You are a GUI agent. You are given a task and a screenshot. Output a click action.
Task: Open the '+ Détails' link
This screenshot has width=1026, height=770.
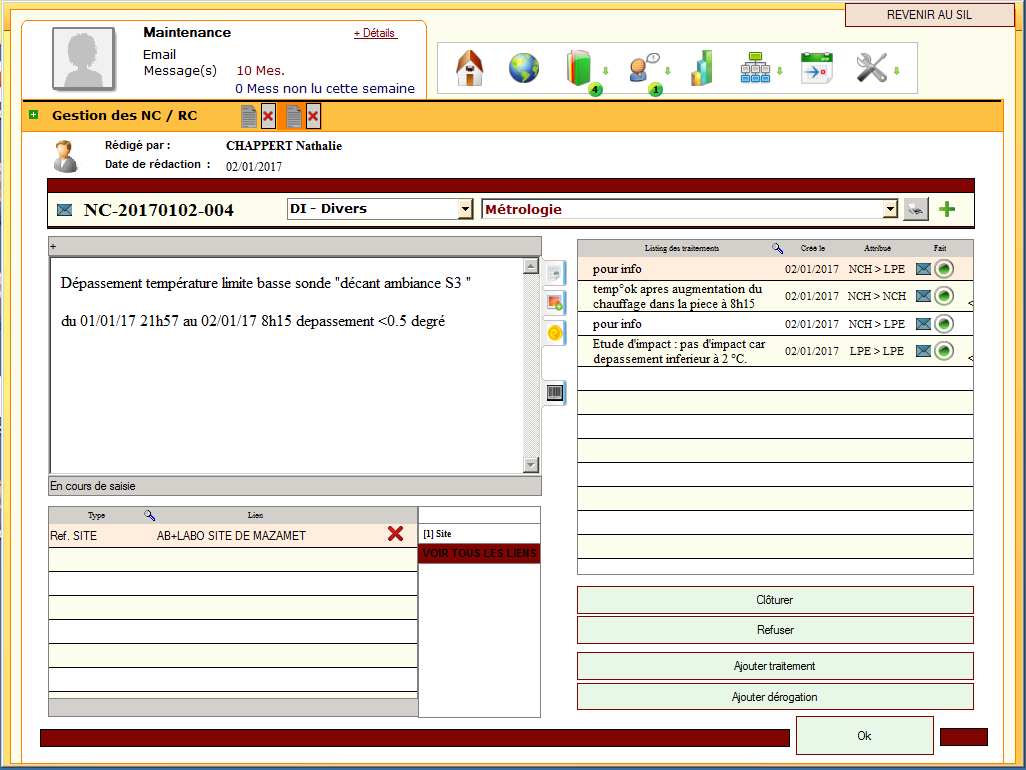375,33
